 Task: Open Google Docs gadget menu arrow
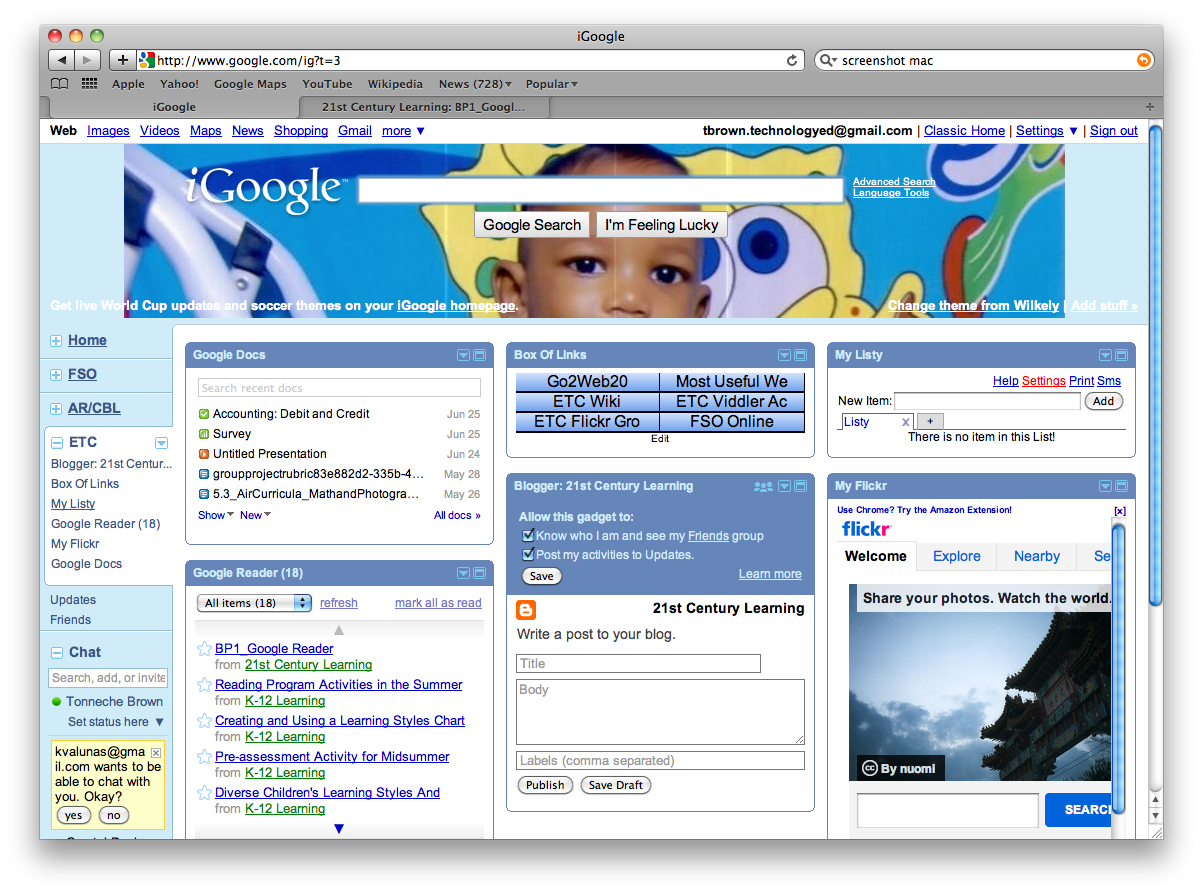[463, 355]
